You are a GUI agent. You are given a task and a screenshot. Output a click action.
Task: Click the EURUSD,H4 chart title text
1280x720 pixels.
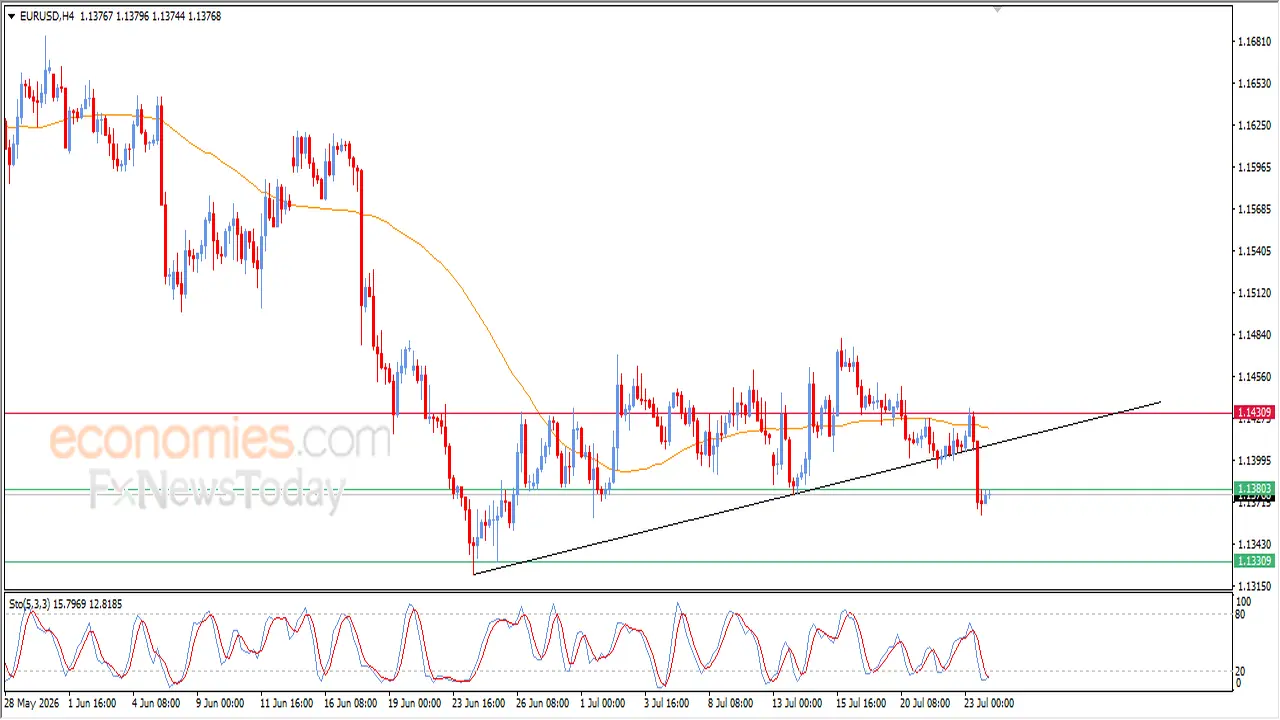(47, 15)
